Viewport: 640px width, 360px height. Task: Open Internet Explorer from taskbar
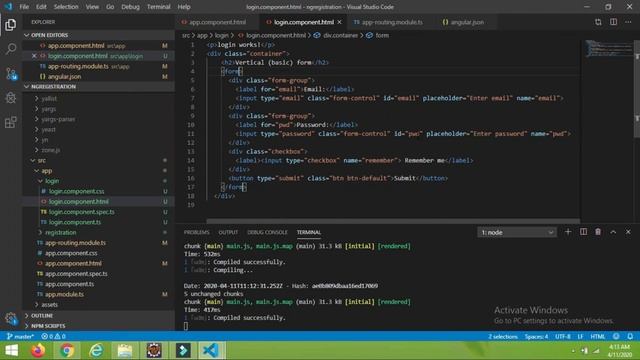click(96, 351)
